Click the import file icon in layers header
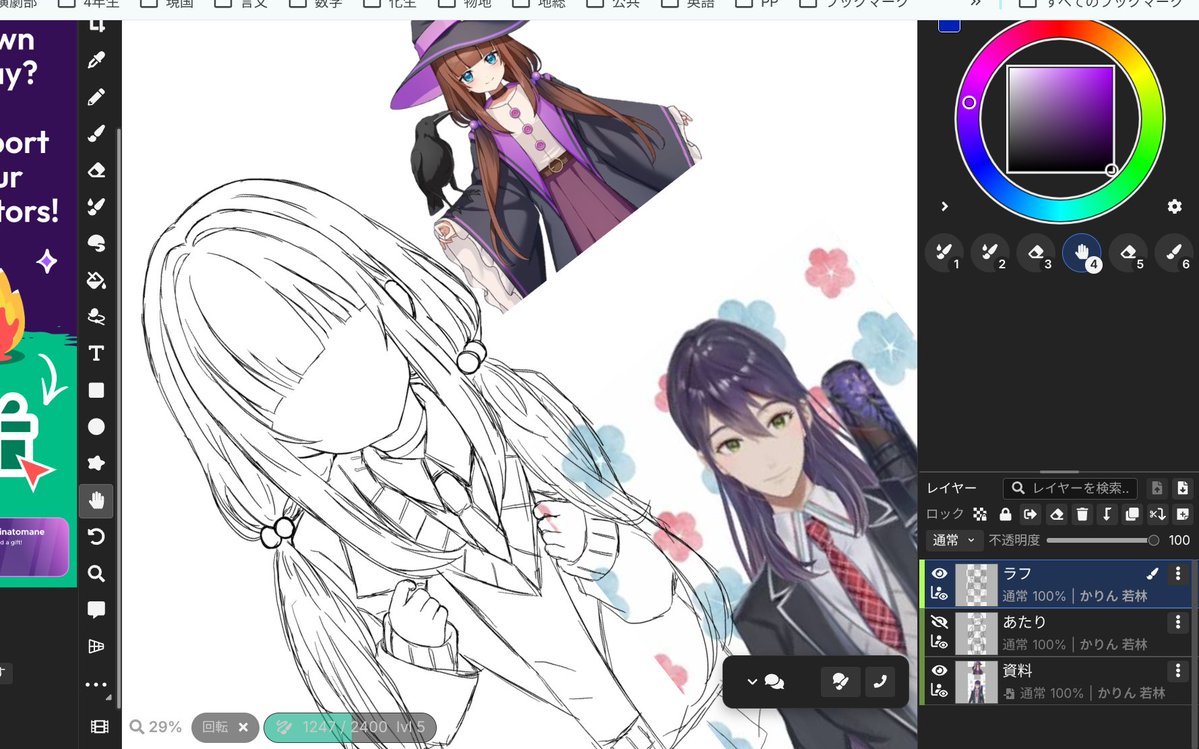 coord(1157,488)
